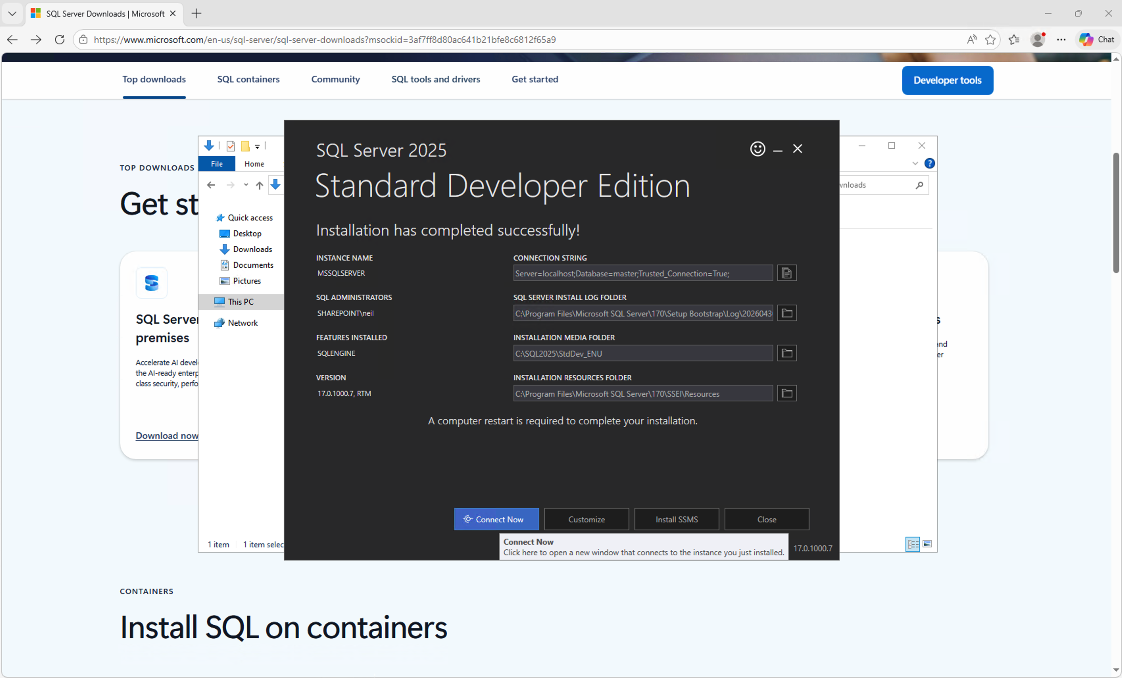The image size is (1122, 678).
Task: Switch File Explorer to large icons view
Action: click(927, 544)
